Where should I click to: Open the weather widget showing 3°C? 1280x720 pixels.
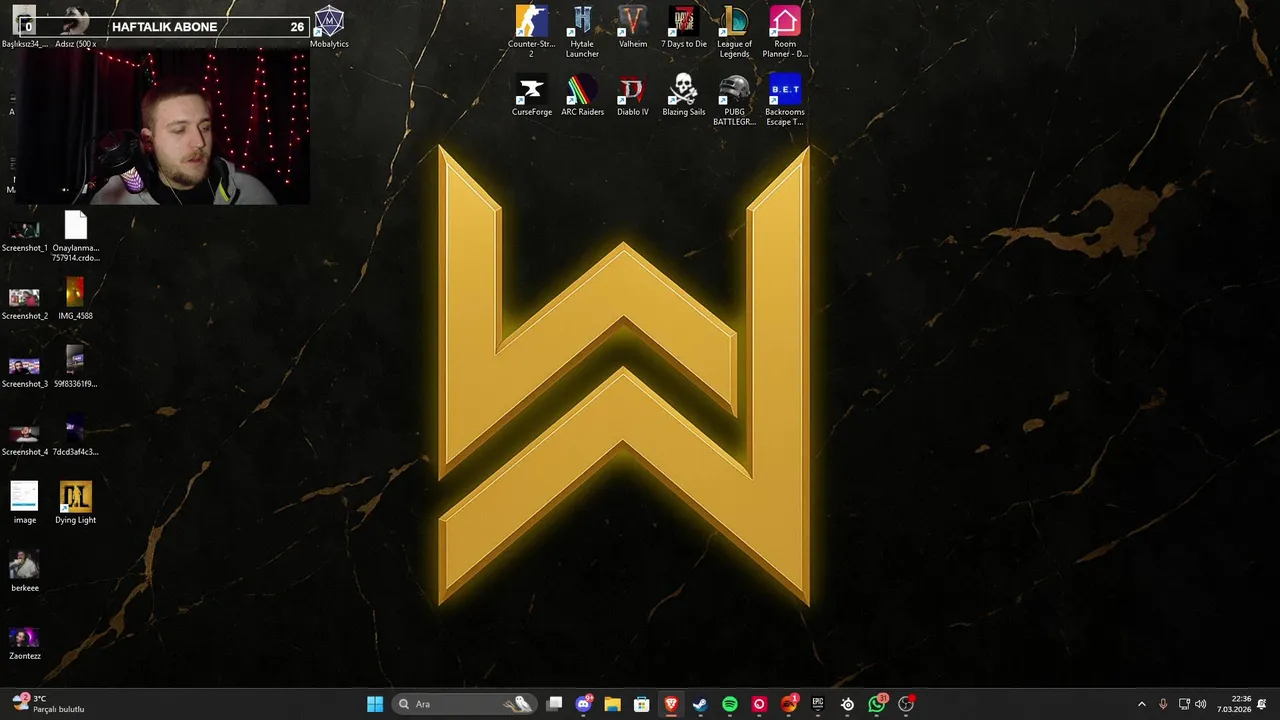[x=48, y=704]
